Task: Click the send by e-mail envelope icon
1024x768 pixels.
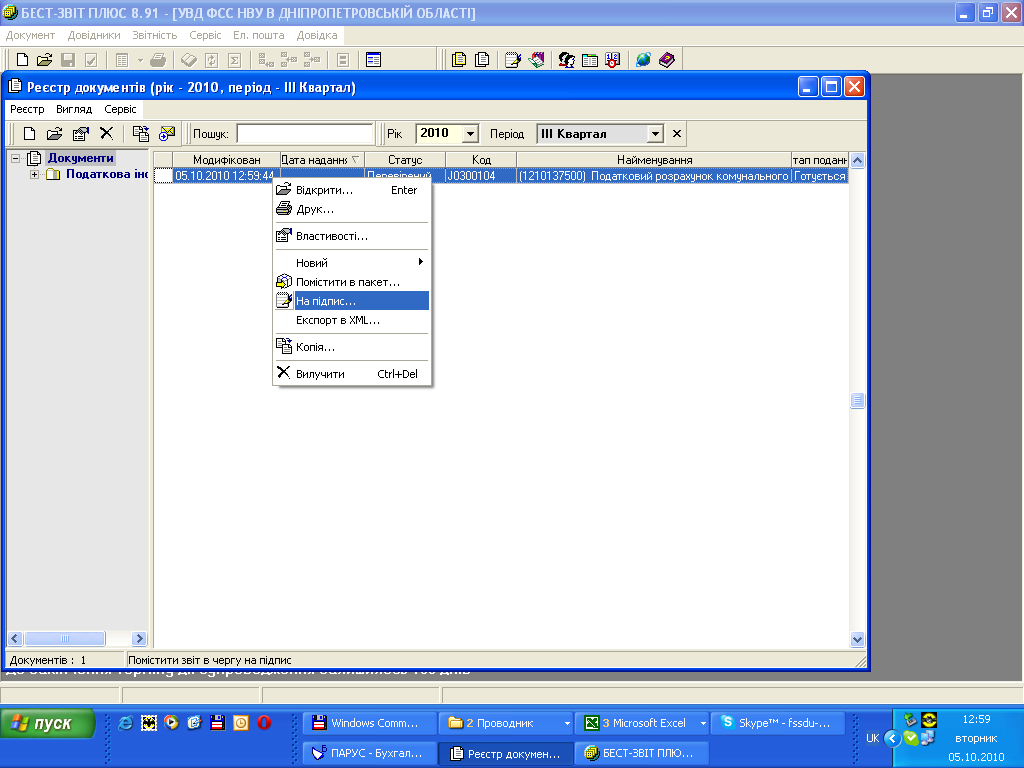Action: (x=167, y=134)
